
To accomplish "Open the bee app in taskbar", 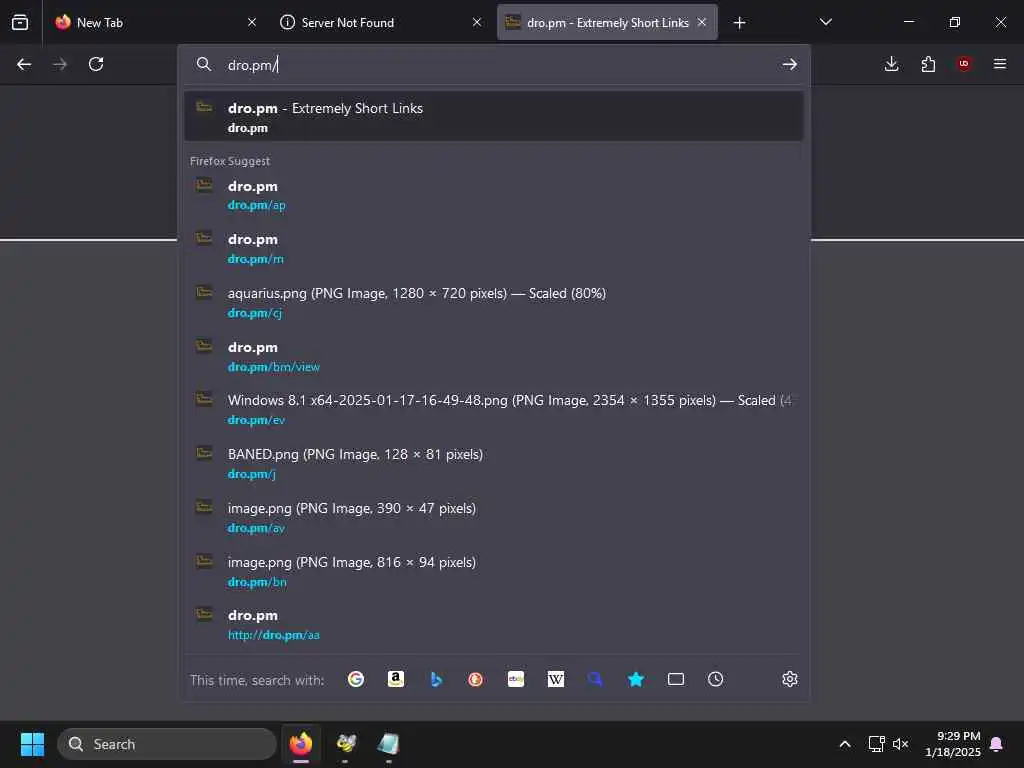I will tap(346, 744).
